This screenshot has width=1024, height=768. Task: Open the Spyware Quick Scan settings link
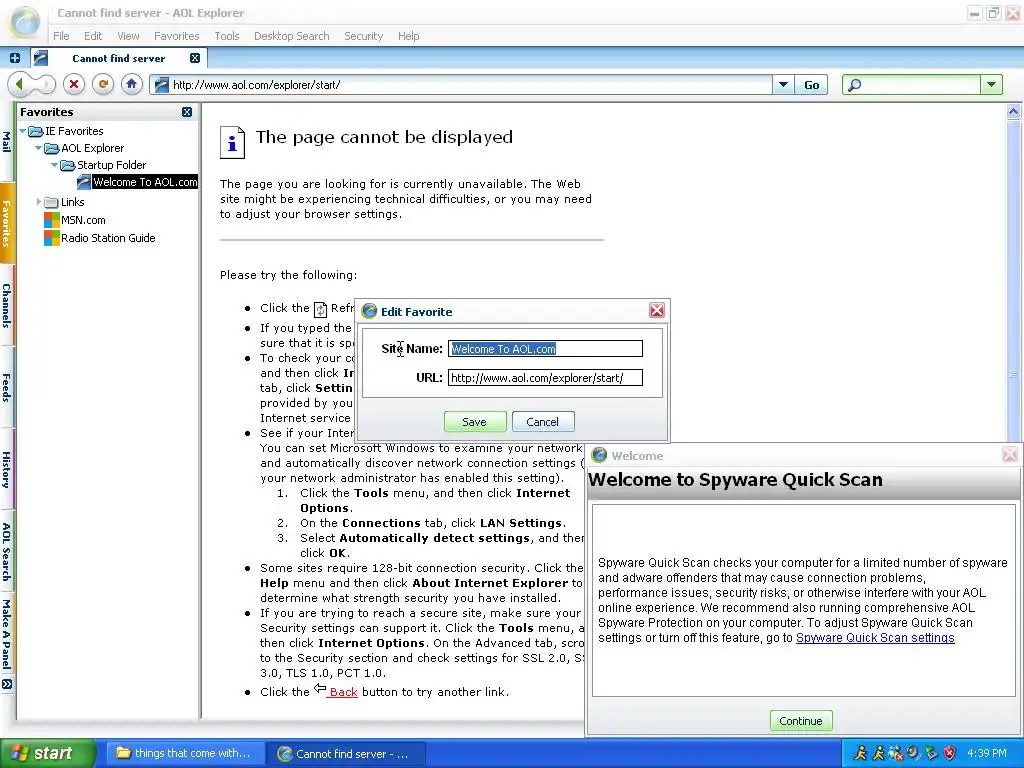(875, 638)
